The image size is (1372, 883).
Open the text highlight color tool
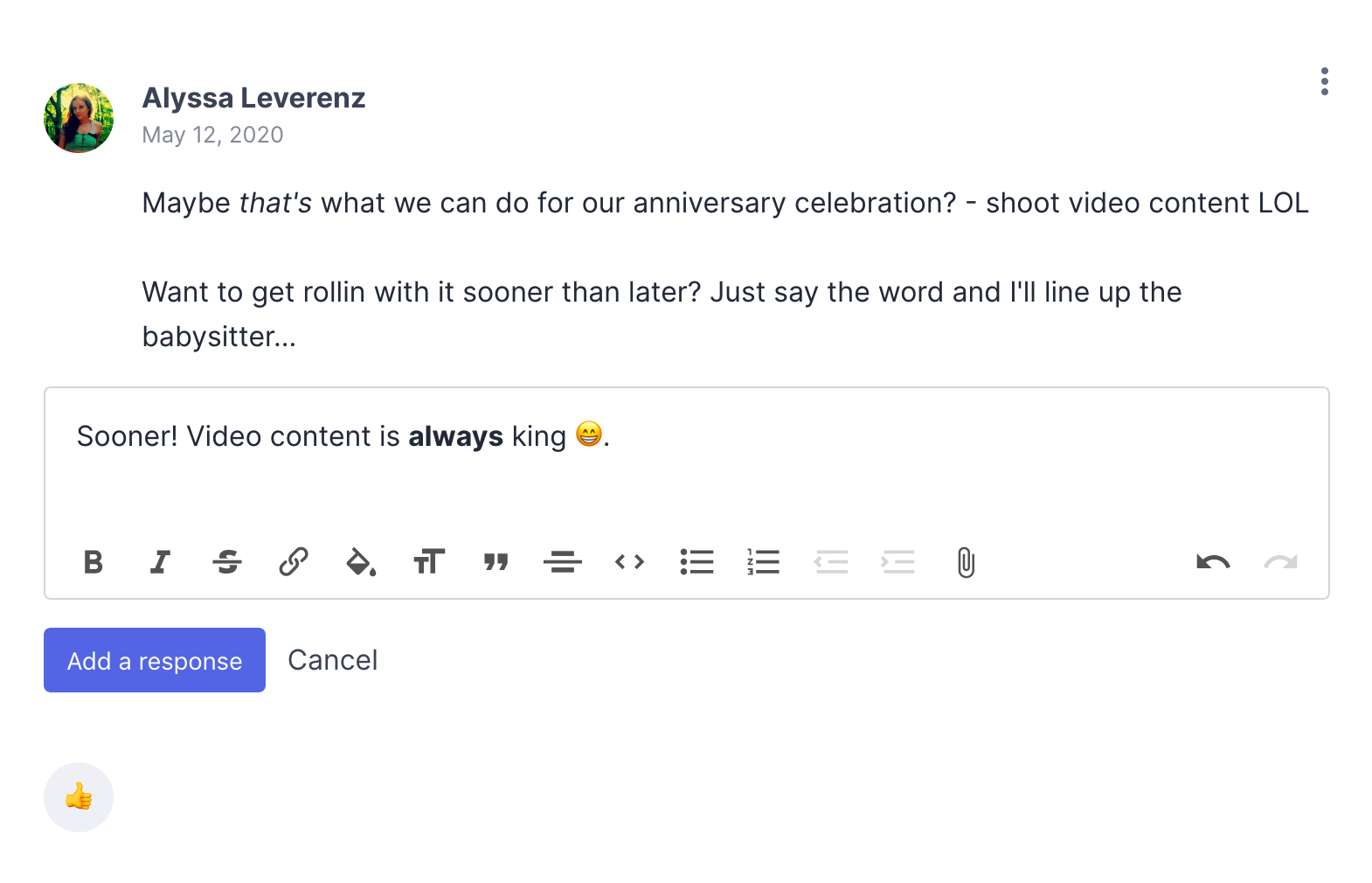pos(361,561)
